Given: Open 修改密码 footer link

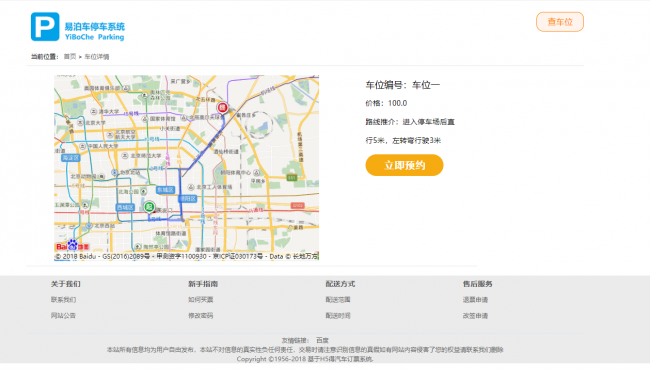Looking at the screenshot, I should point(201,316).
